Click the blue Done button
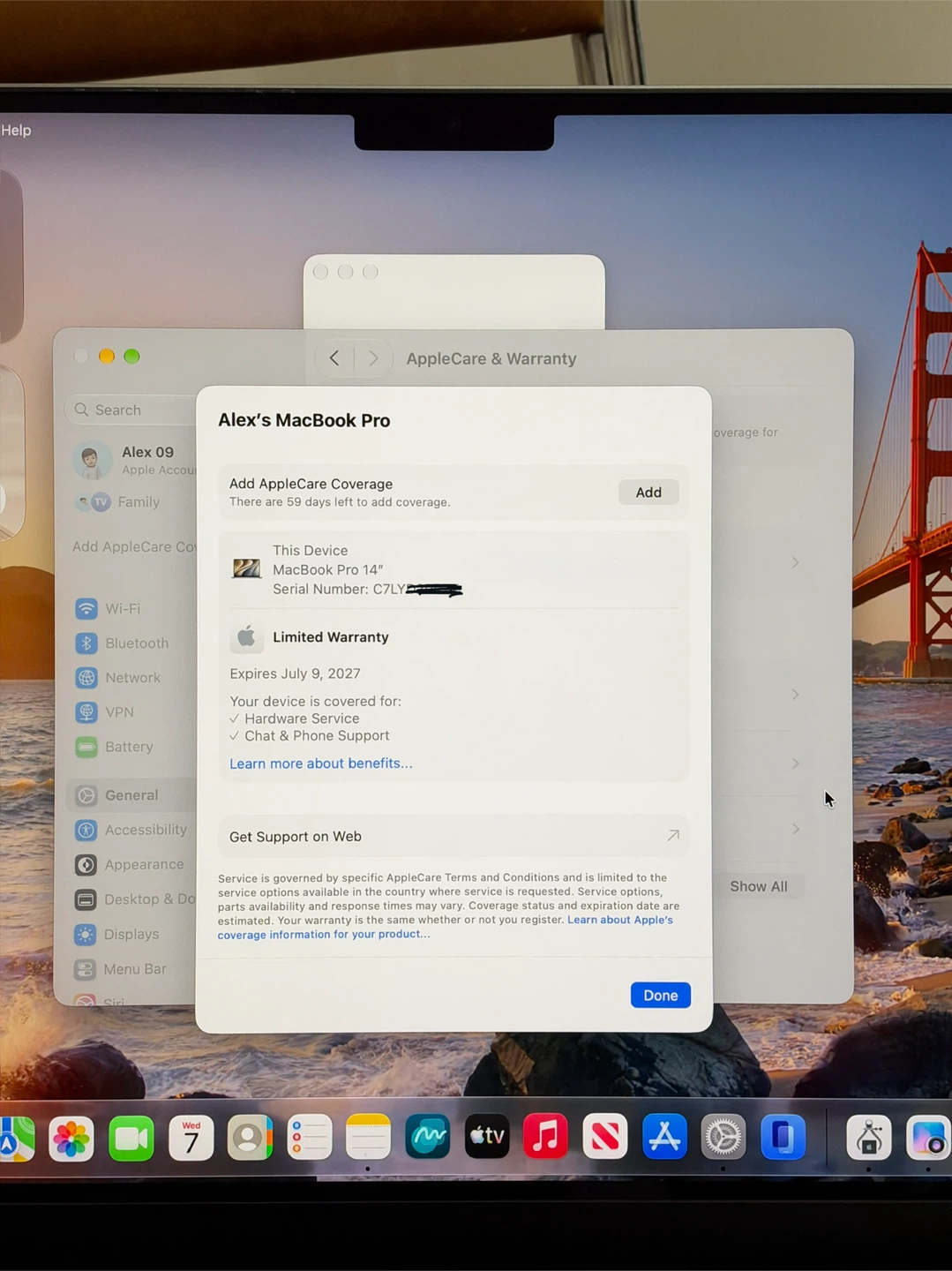Image resolution: width=952 pixels, height=1271 pixels. coord(660,996)
